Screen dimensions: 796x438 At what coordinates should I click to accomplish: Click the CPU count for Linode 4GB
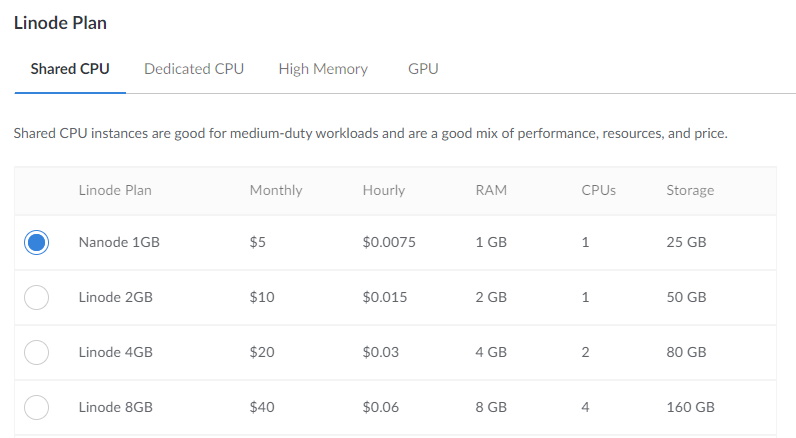(x=585, y=352)
